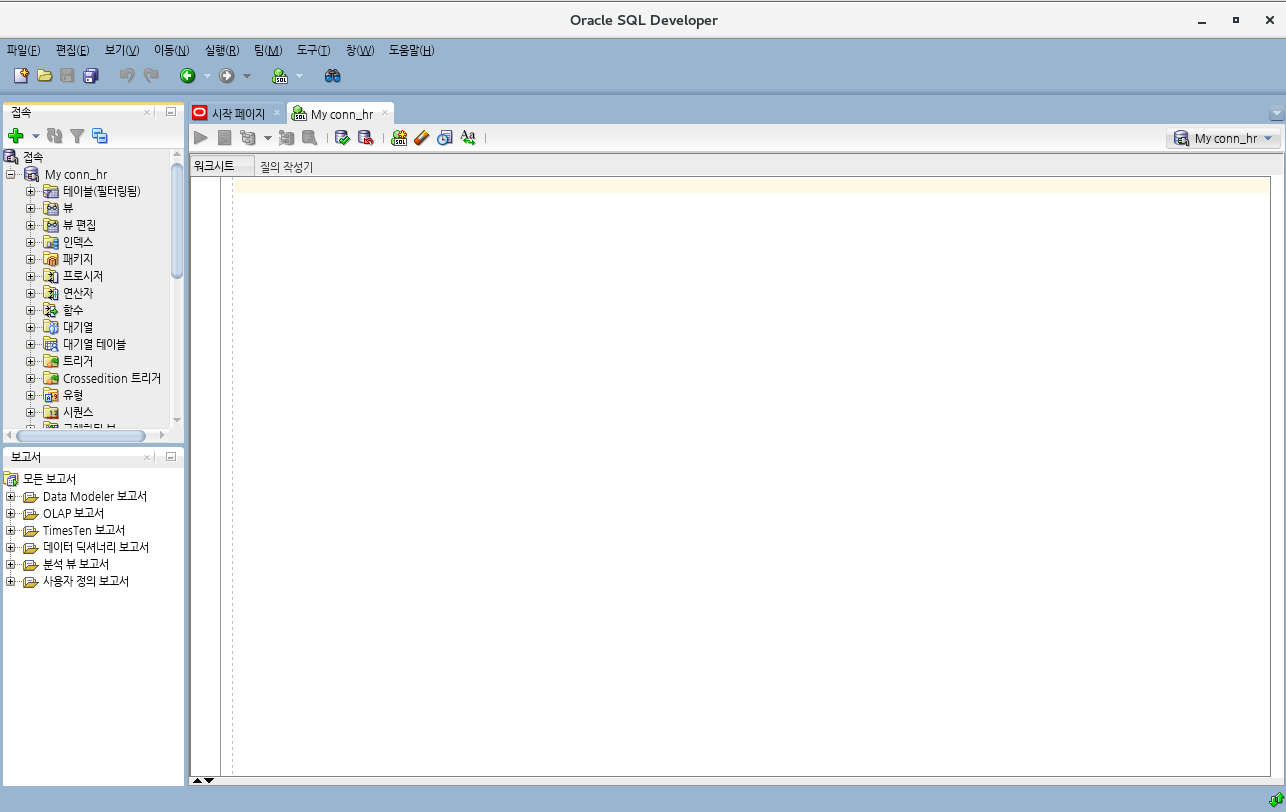Click the Run Statement play icon

click(x=201, y=137)
